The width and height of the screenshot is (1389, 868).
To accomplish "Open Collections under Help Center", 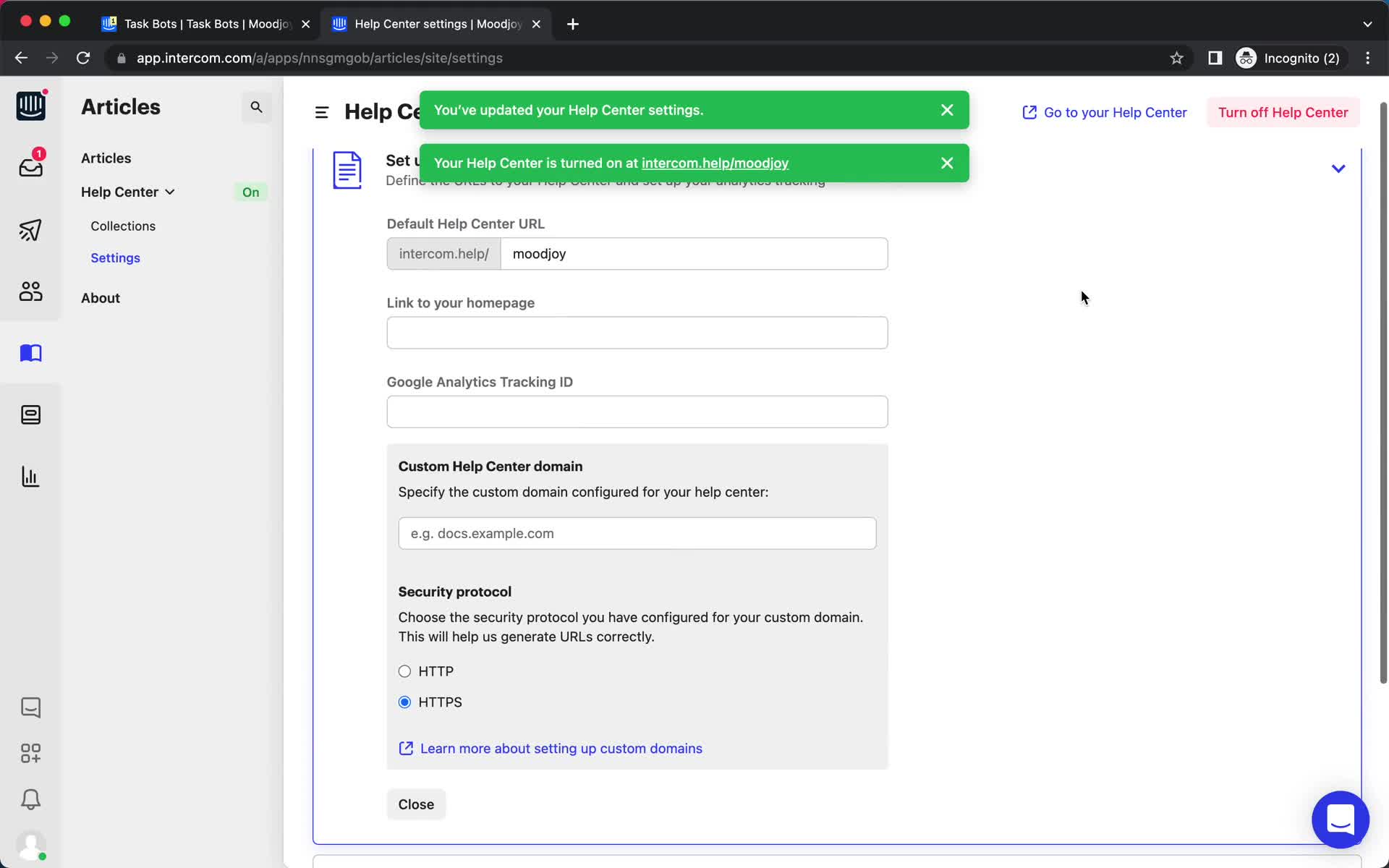I will (123, 225).
